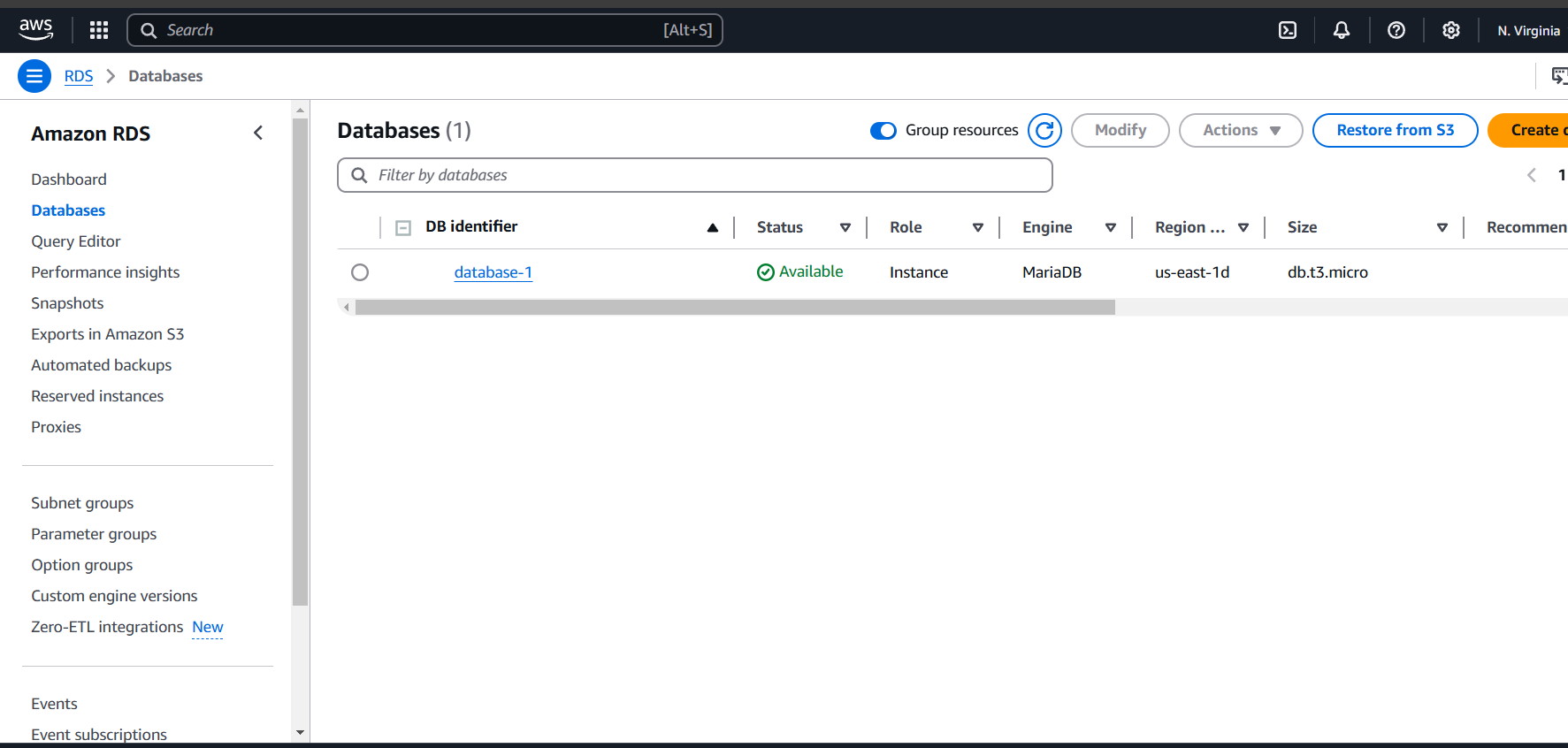
Task: Open Snapshots page
Action: (x=67, y=303)
